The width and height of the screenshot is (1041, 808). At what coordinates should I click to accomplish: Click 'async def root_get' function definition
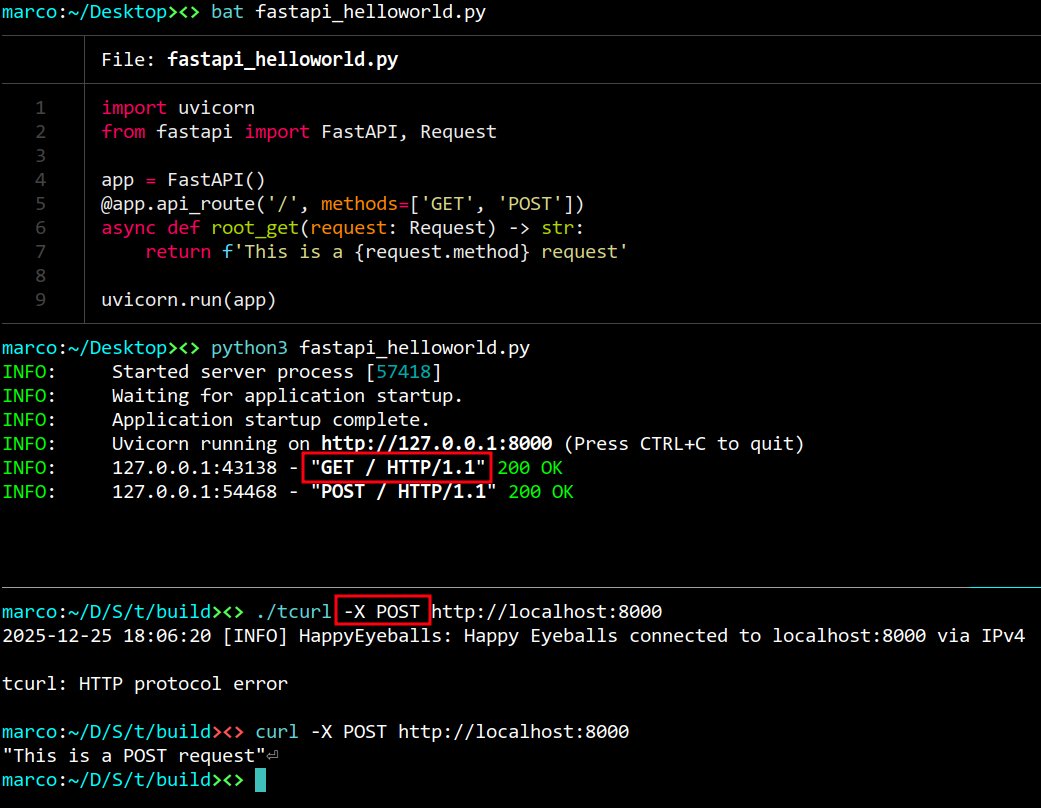point(342,228)
